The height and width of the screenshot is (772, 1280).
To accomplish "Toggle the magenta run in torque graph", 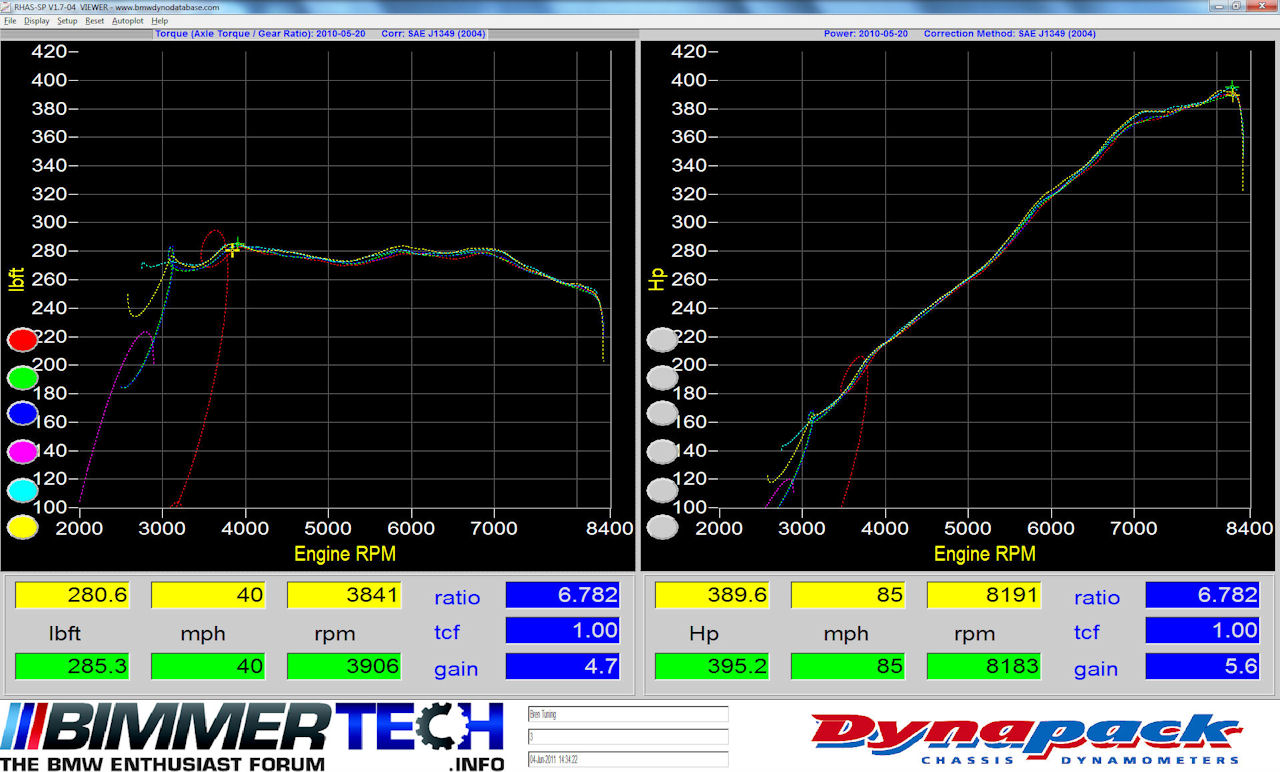I will (22, 452).
